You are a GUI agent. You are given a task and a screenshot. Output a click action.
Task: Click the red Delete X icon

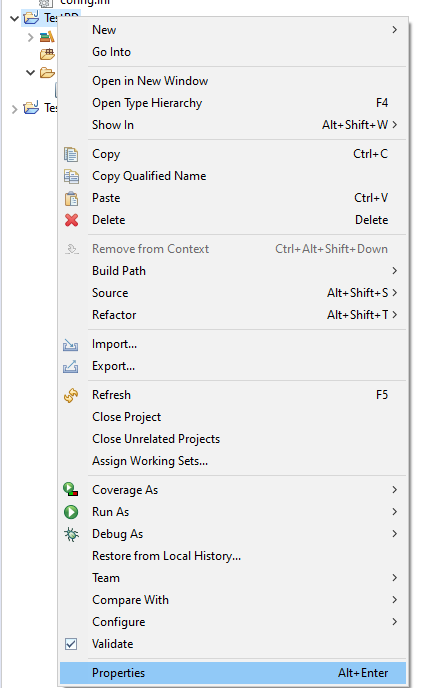tap(71, 220)
